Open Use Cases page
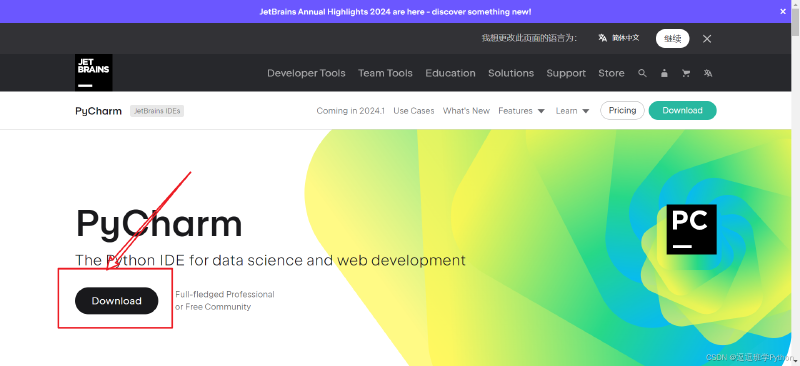This screenshot has width=800, height=366. (x=414, y=111)
